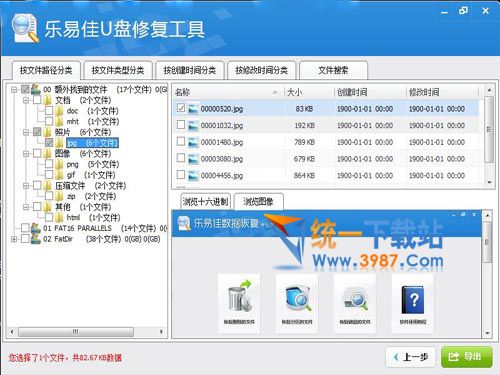Click the folder icon for html
500x375 pixels.
coord(59,217)
